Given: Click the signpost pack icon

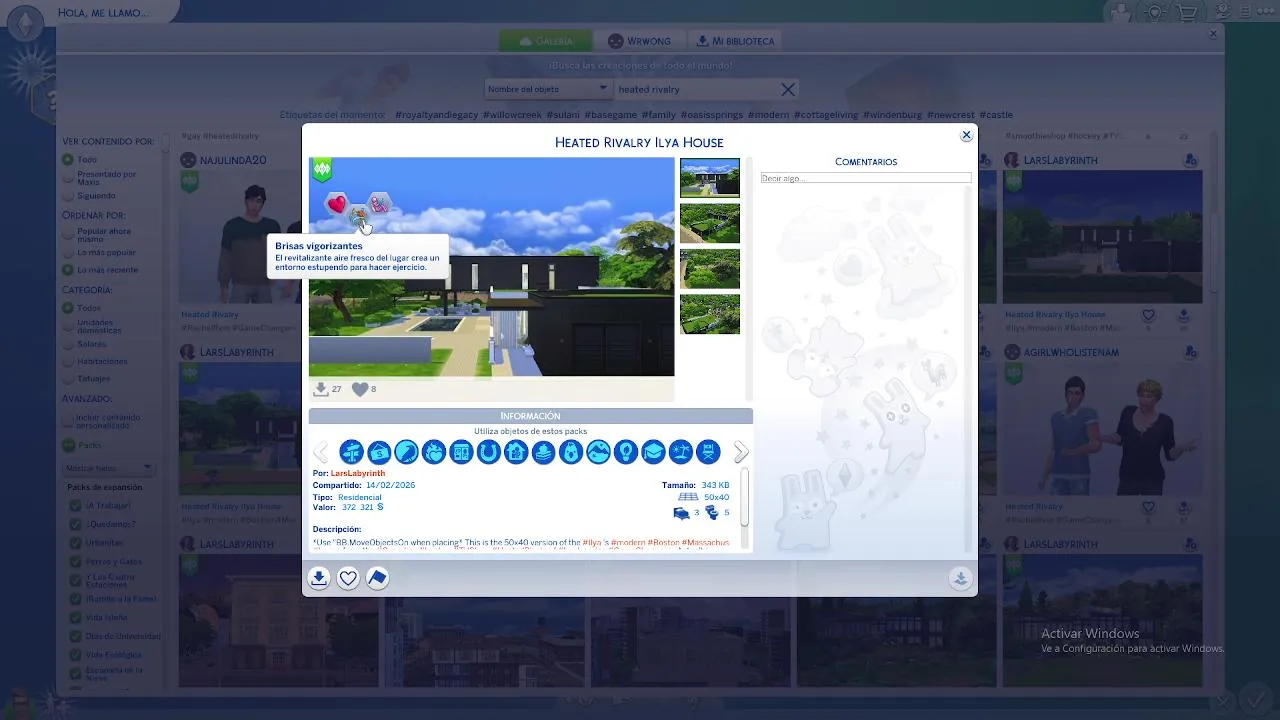Looking at the screenshot, I should tap(351, 452).
